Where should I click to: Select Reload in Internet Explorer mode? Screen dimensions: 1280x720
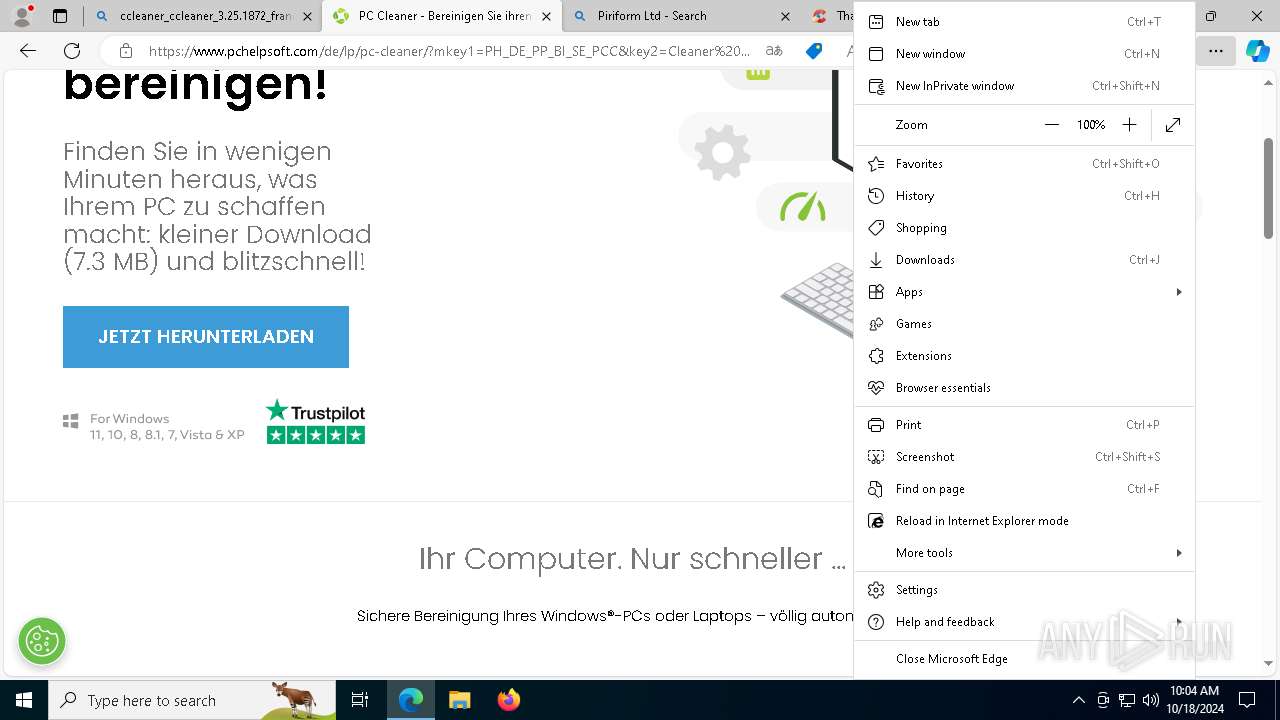pyautogui.click(x=1024, y=521)
